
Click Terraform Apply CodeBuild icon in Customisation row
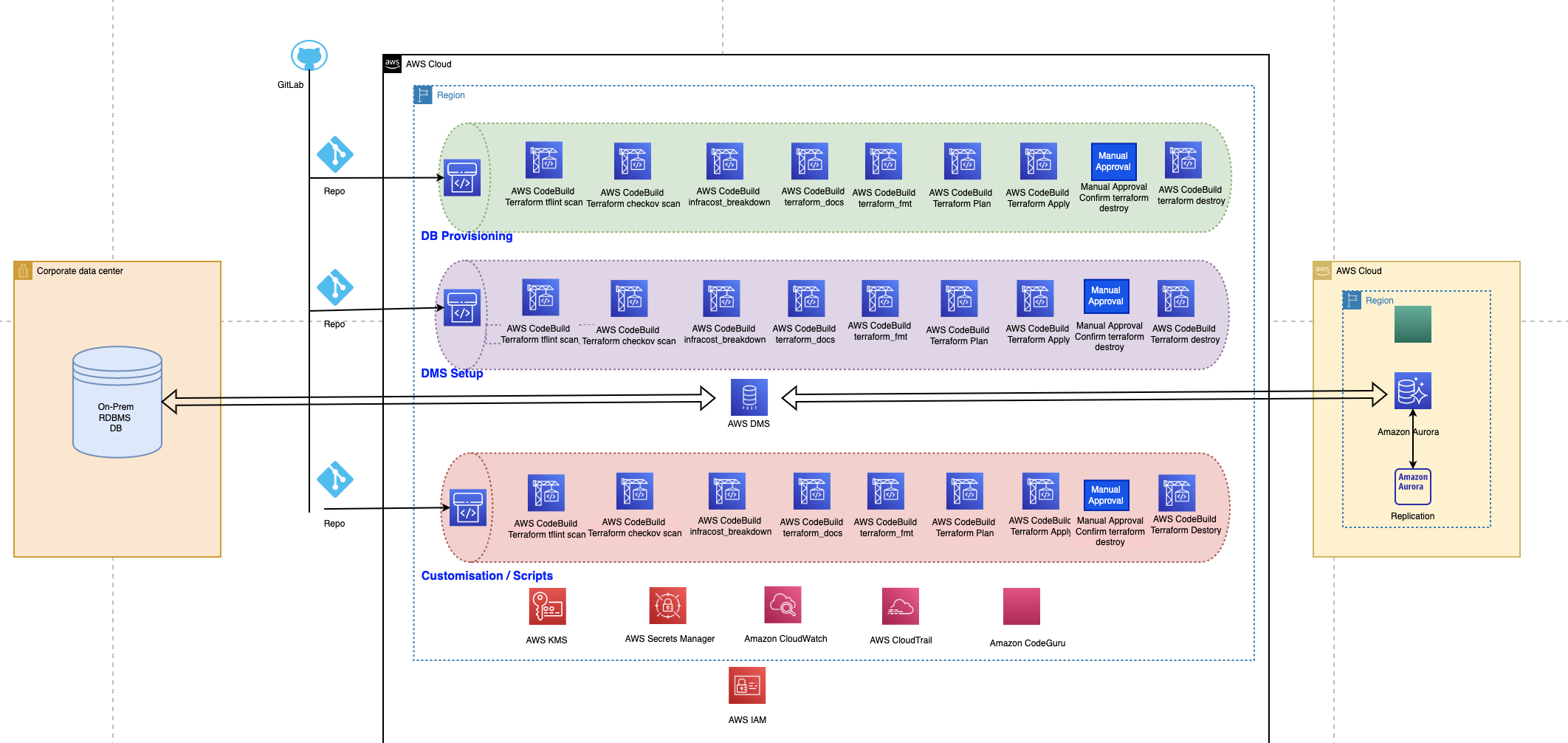1041,491
